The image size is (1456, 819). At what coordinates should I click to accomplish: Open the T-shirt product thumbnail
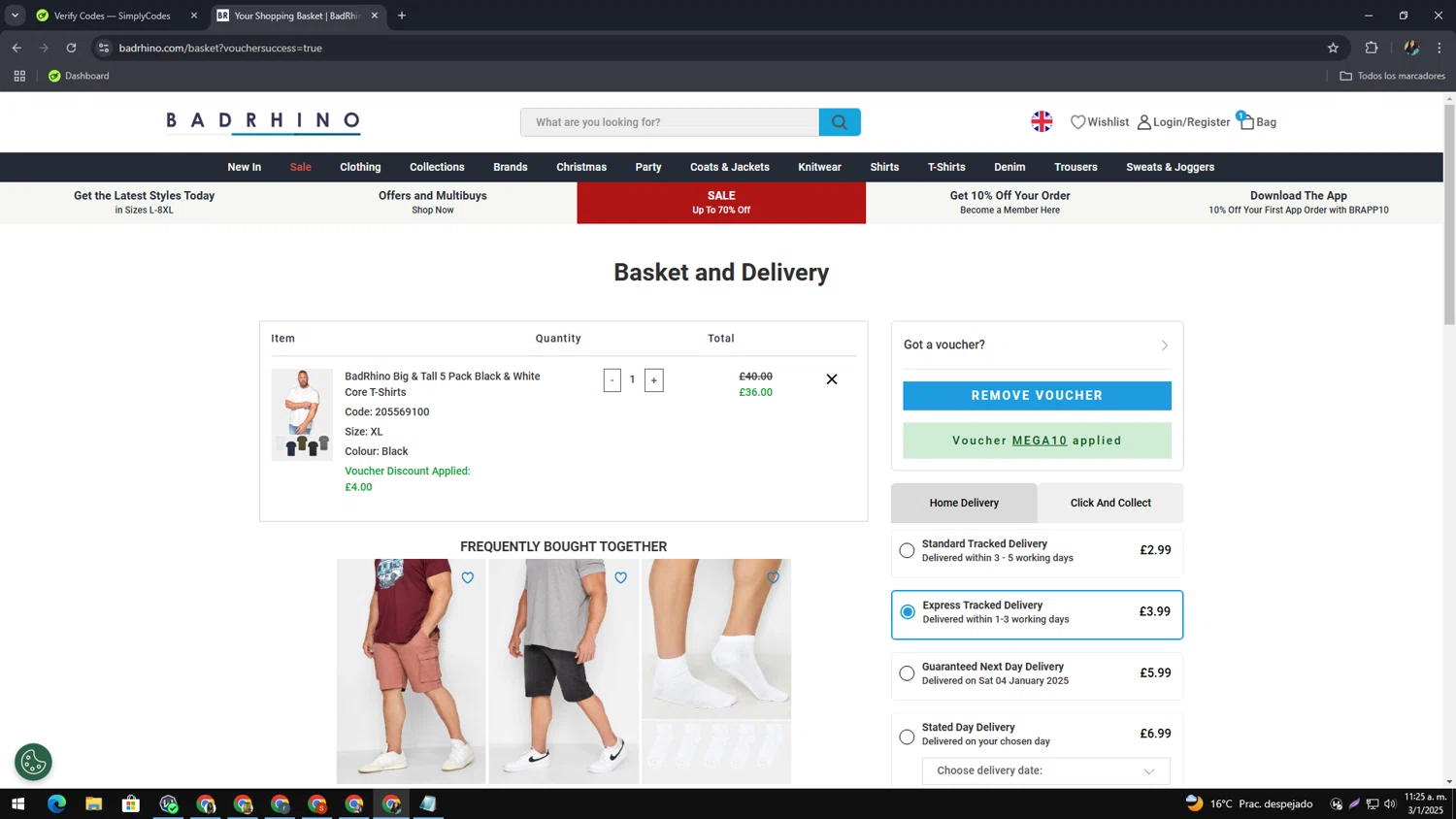click(x=302, y=414)
